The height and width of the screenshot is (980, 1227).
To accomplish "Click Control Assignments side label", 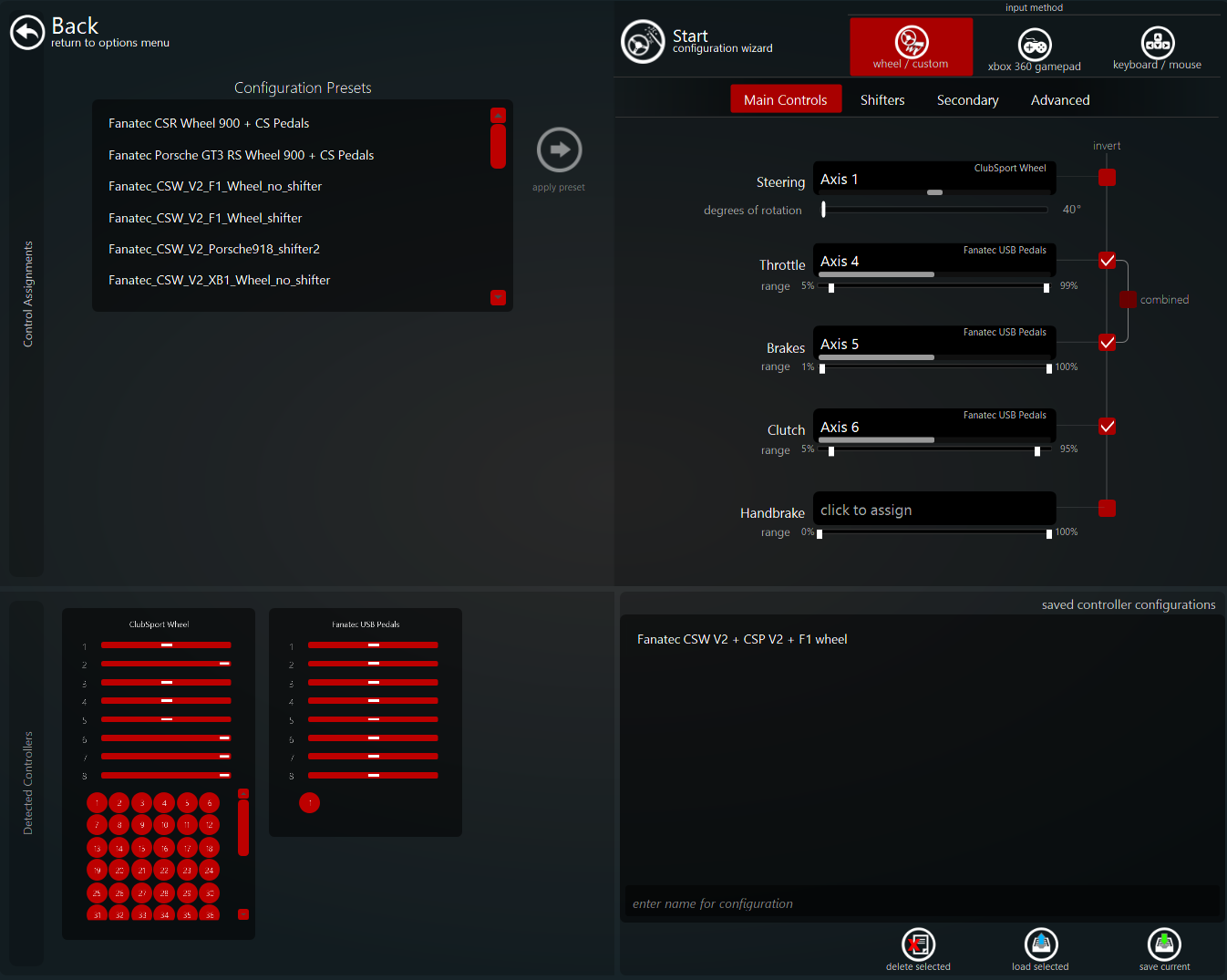I will tap(27, 294).
